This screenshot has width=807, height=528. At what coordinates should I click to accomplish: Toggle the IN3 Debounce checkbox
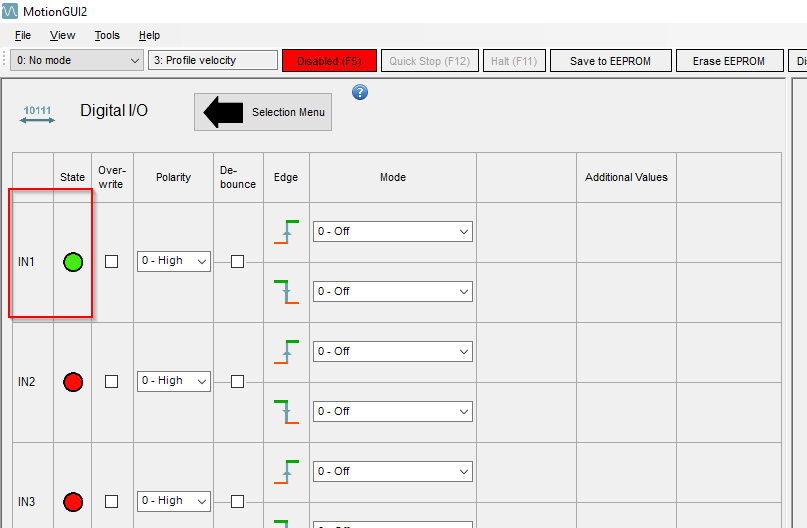coord(237,501)
